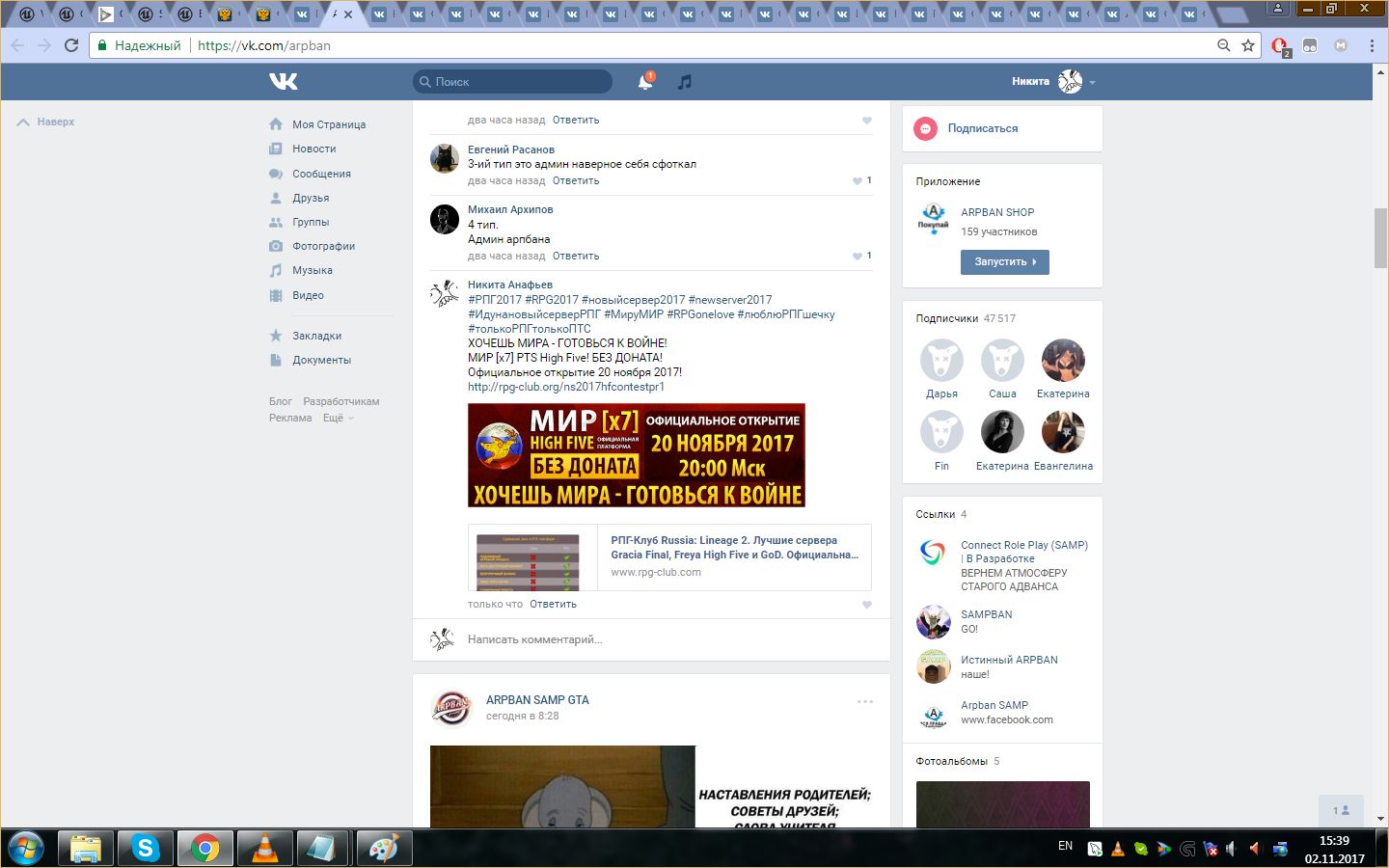Open the music note icon in header

click(685, 82)
